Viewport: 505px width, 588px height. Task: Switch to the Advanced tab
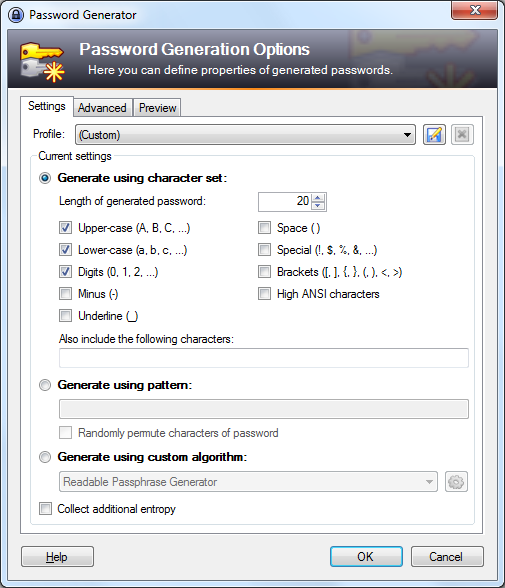pos(102,108)
